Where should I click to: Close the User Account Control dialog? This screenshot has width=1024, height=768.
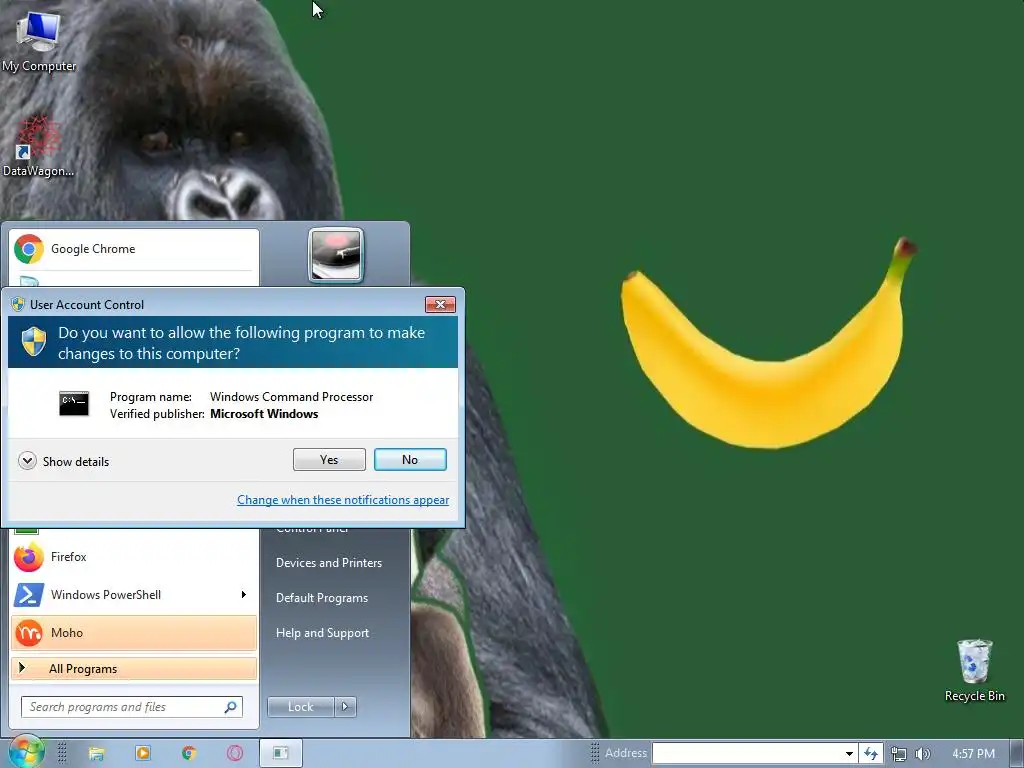(x=440, y=304)
